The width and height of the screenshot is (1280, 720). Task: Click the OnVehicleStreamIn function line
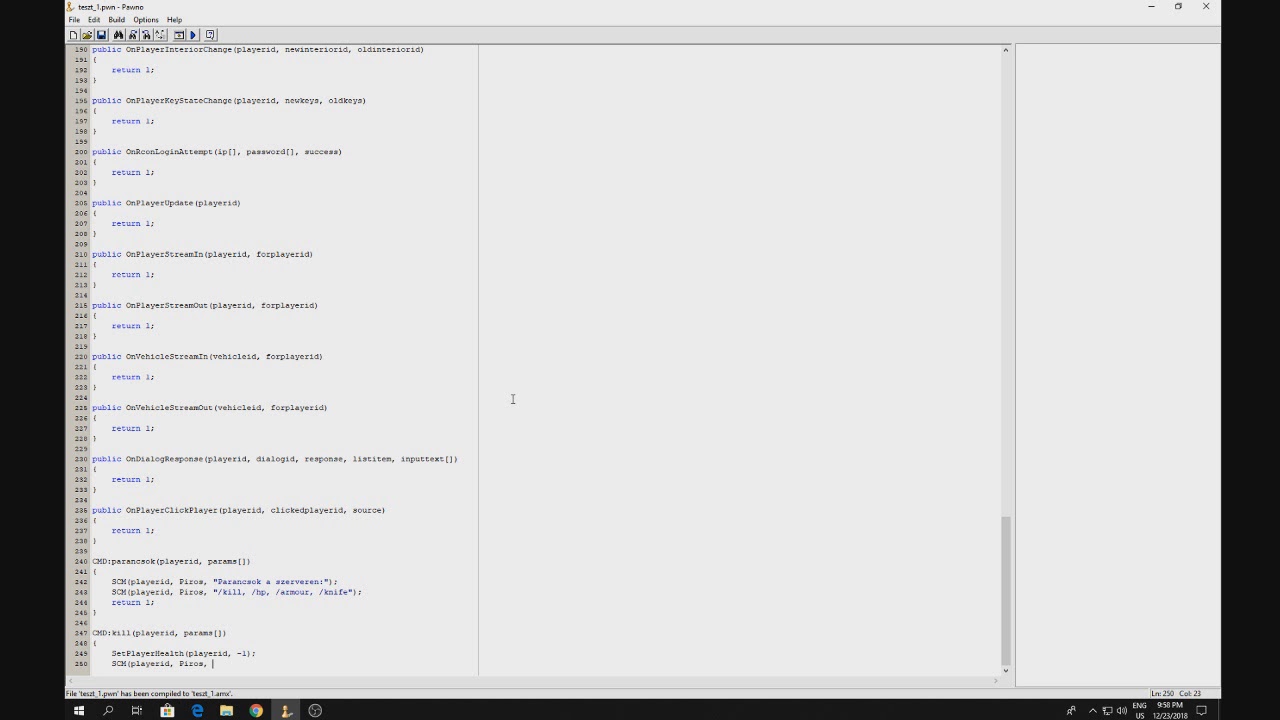207,356
